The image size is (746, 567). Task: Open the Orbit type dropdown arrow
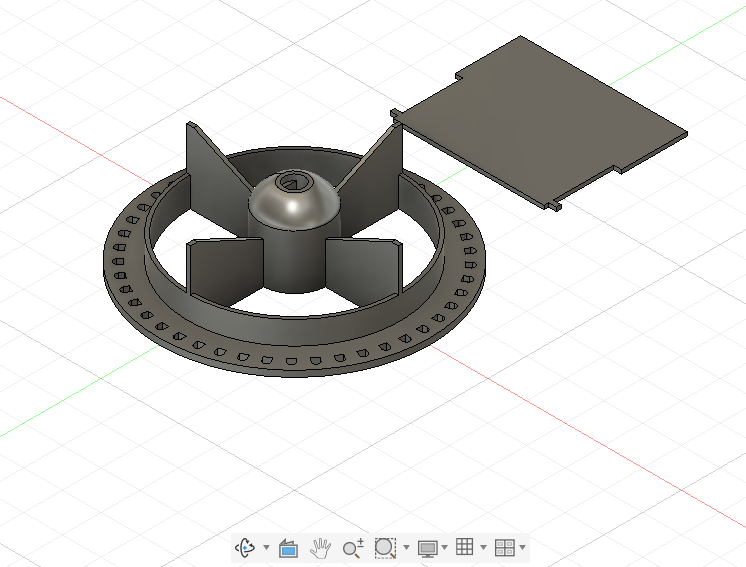pyautogui.click(x=266, y=547)
